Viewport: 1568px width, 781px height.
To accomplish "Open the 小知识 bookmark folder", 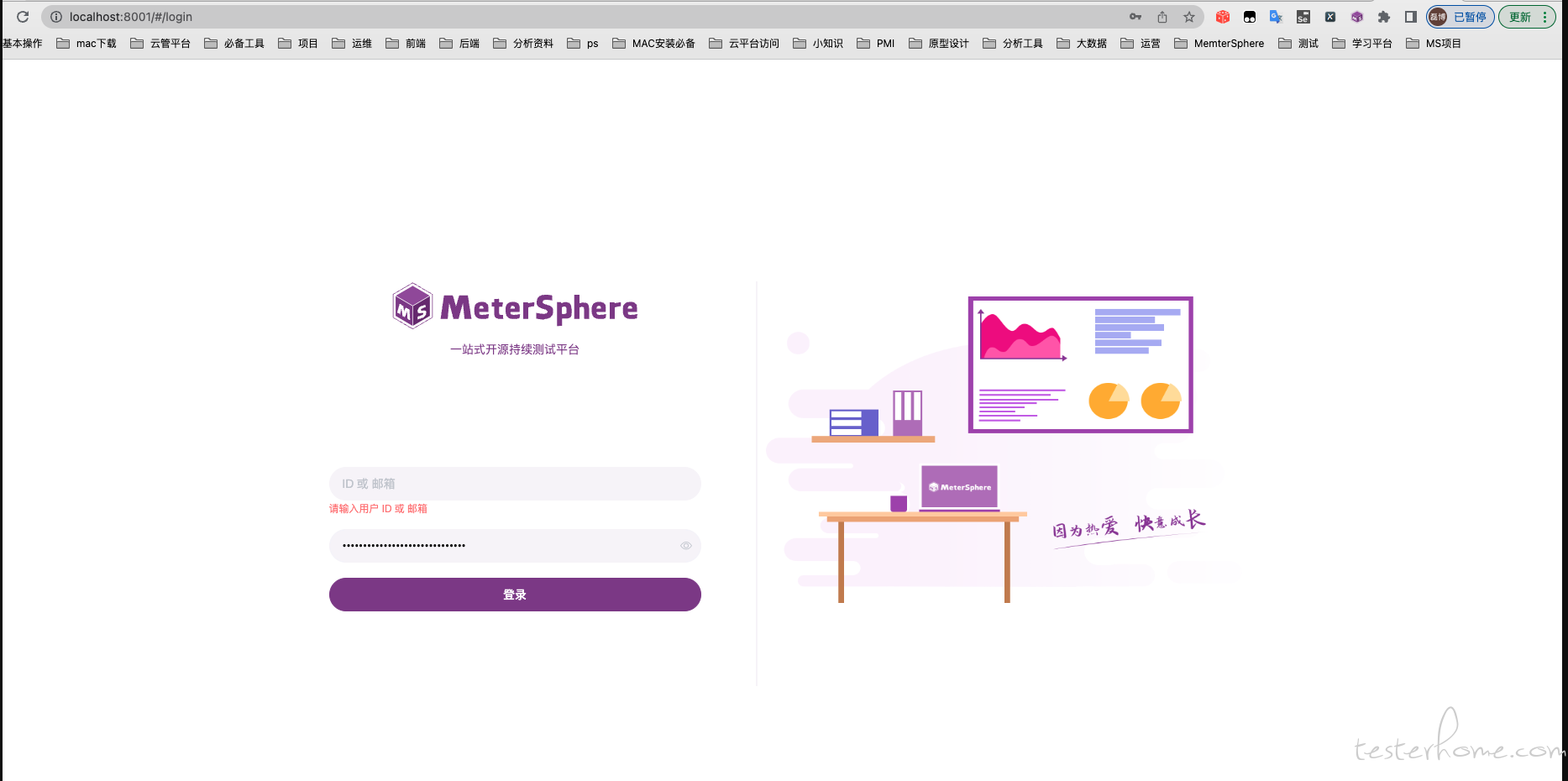I will [818, 44].
